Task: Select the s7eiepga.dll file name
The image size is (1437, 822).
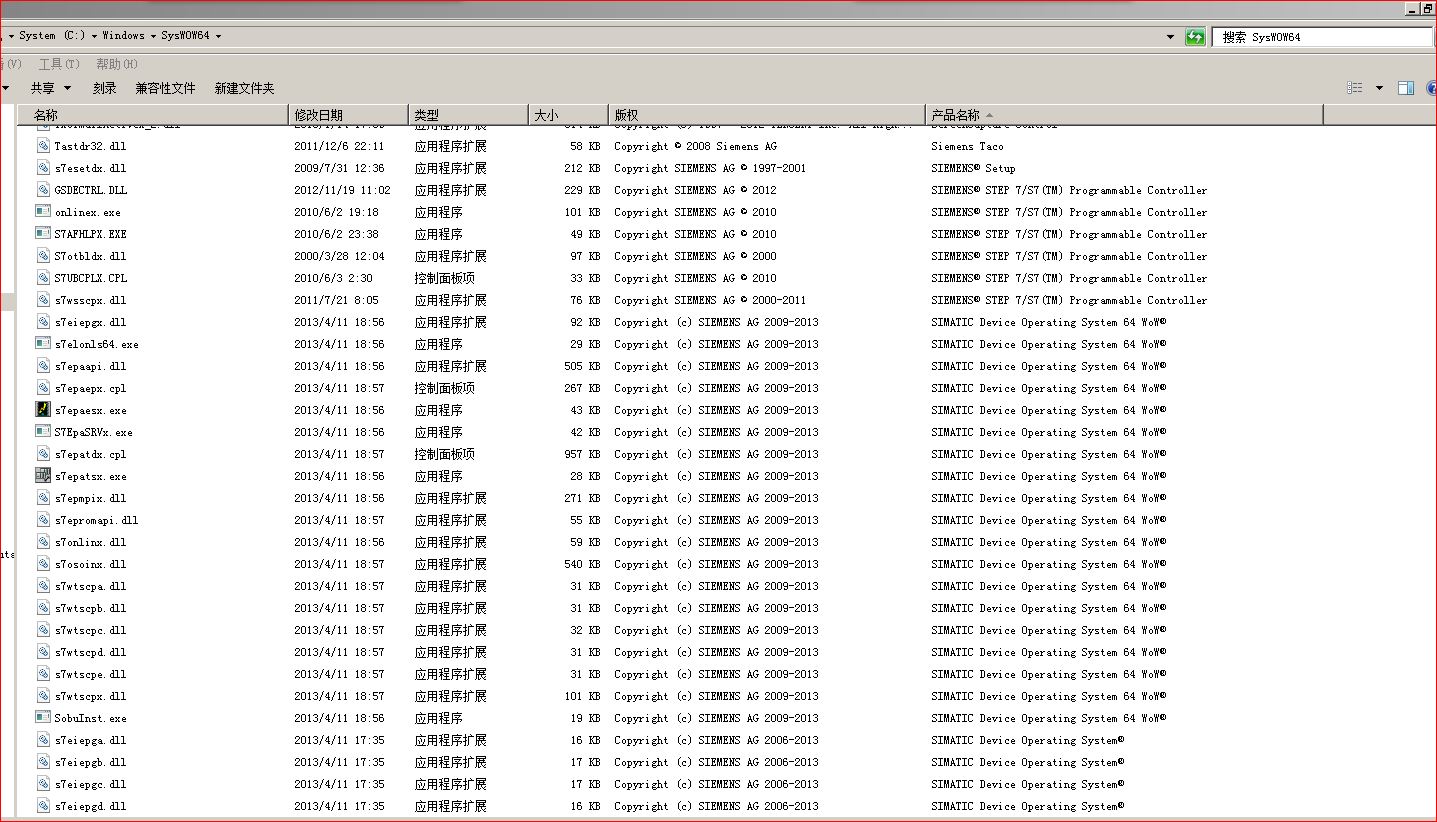Action: point(91,740)
